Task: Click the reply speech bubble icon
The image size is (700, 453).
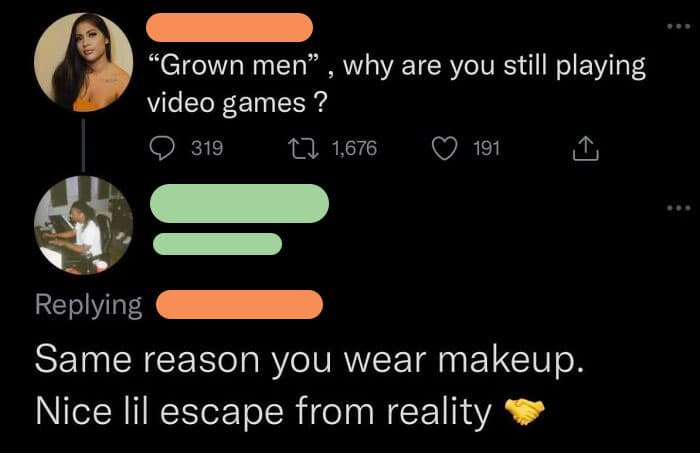Action: click(x=162, y=148)
